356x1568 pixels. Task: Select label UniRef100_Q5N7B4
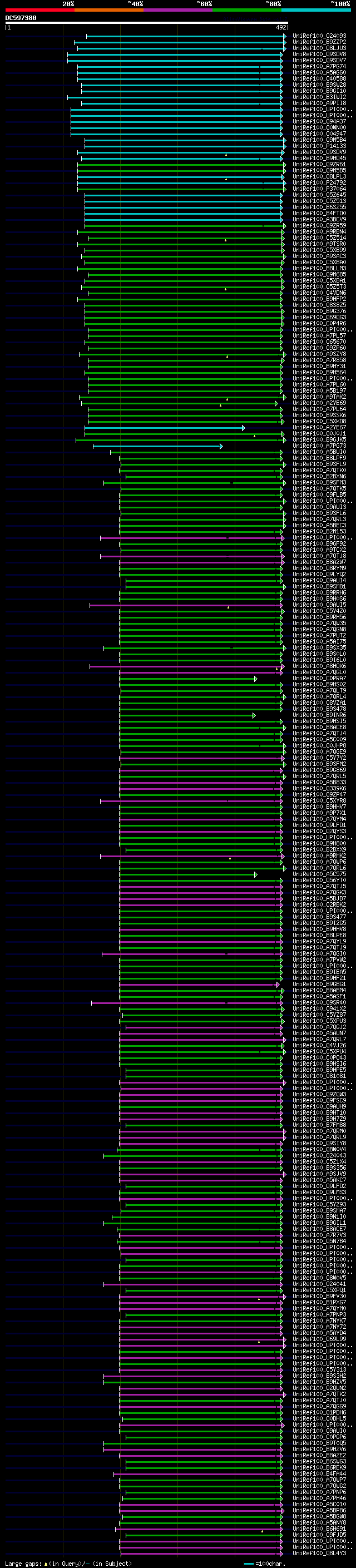click(319, 1241)
